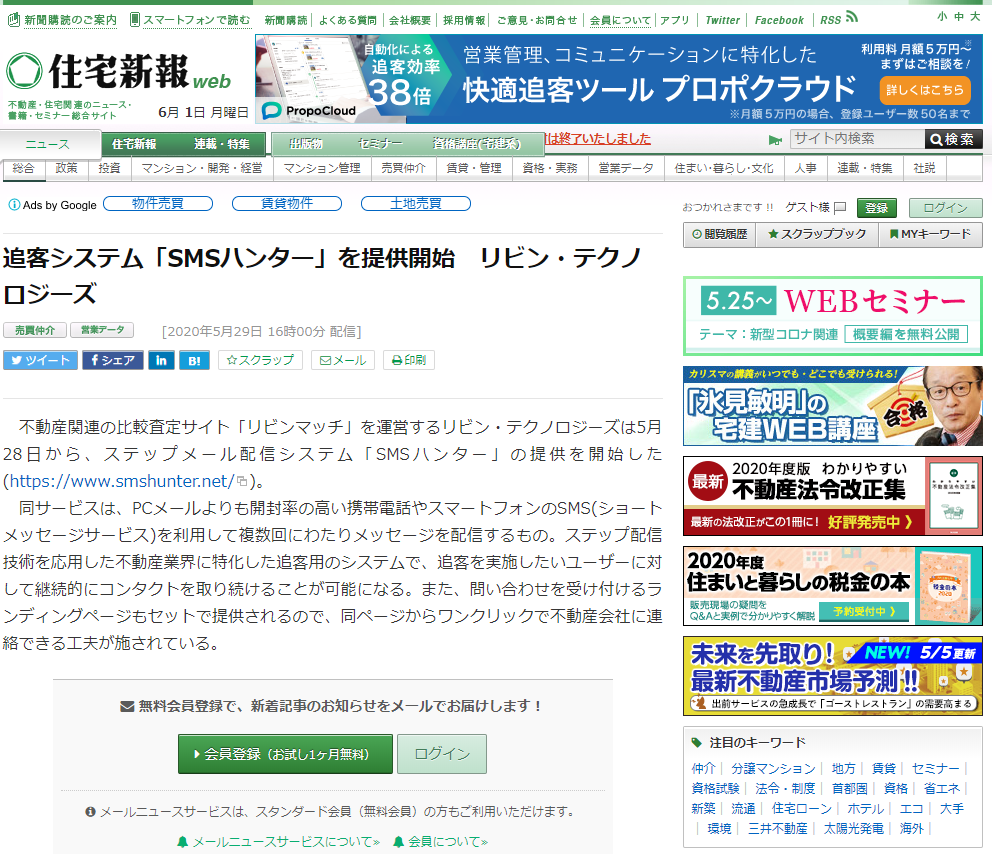Choose 社説 category
This screenshot has width=992, height=854.
(924, 168)
